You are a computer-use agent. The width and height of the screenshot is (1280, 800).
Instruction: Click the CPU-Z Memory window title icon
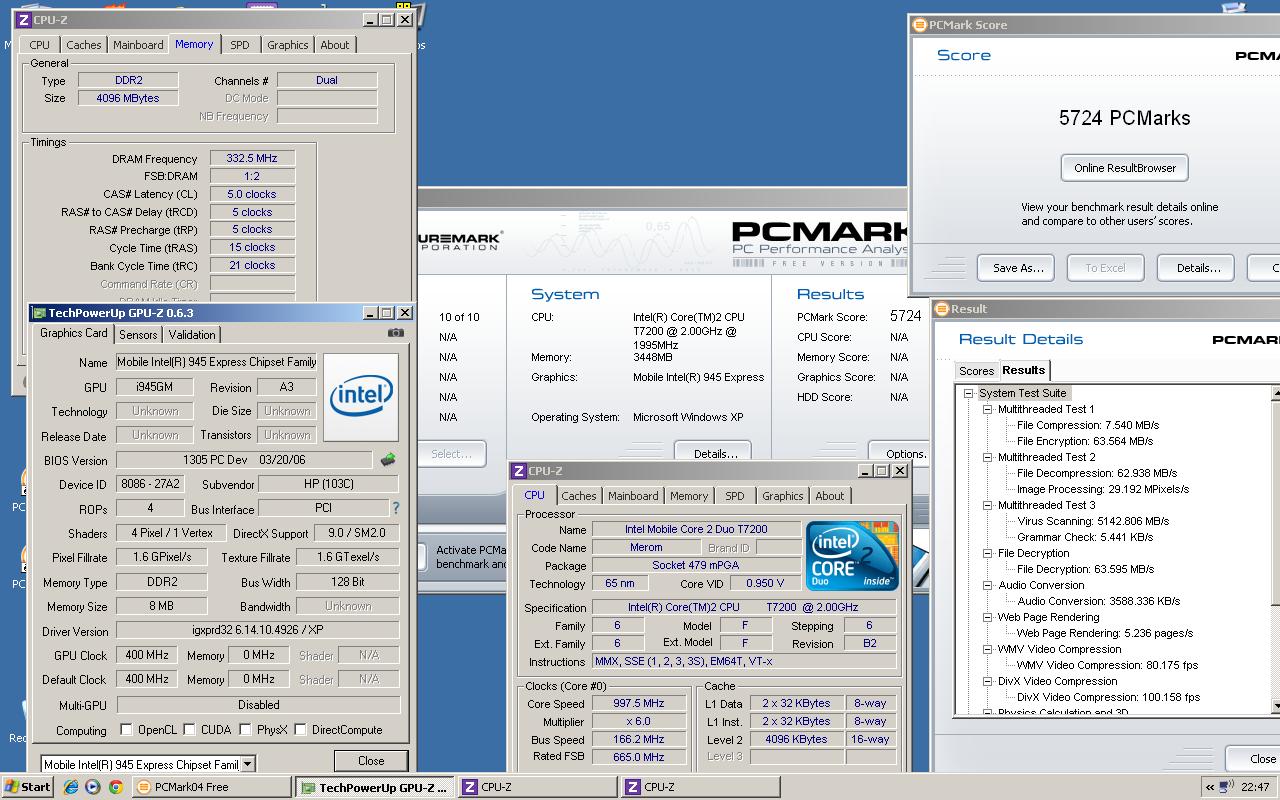[x=24, y=20]
